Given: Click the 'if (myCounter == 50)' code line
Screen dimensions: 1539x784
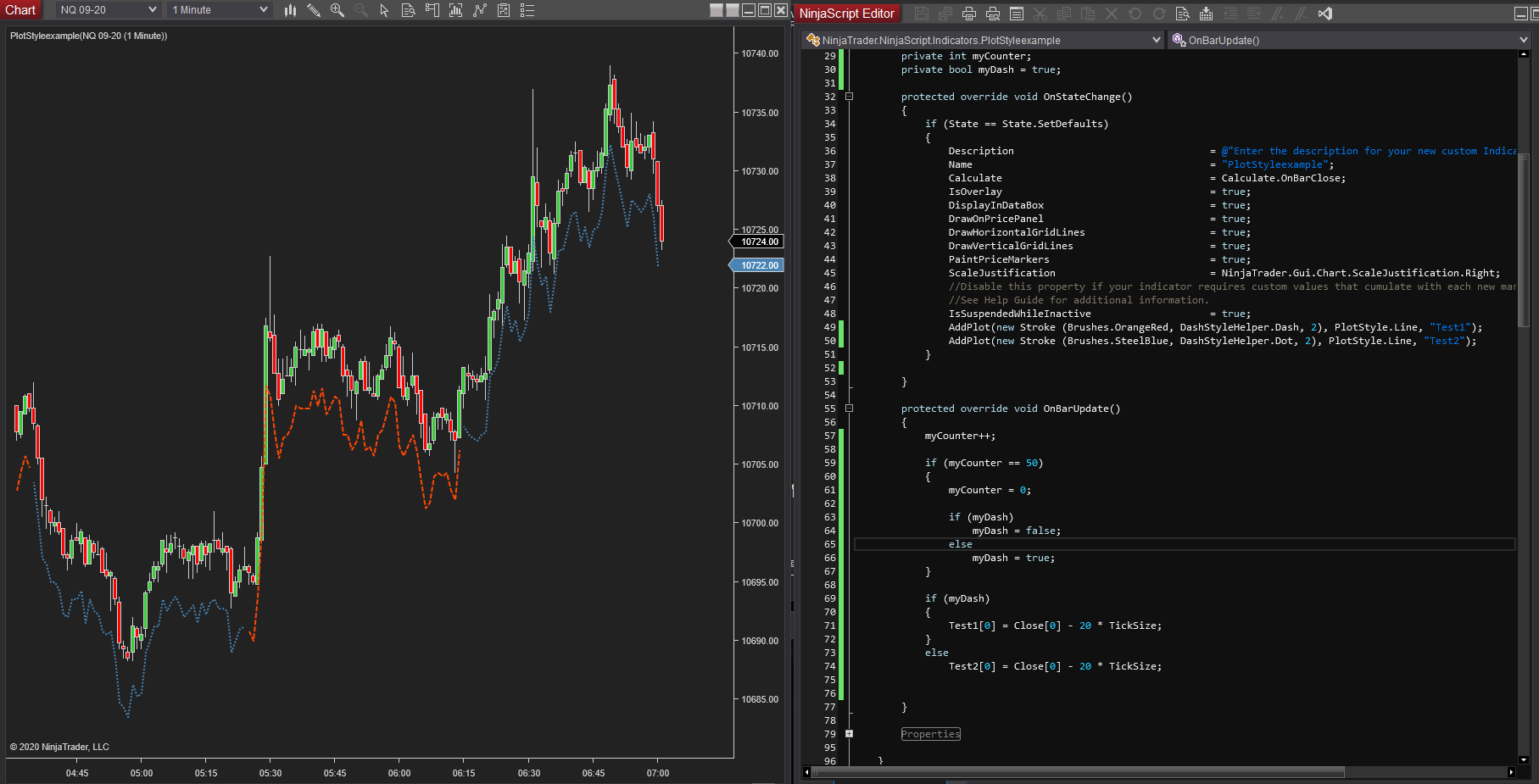Looking at the screenshot, I should tap(984, 463).
